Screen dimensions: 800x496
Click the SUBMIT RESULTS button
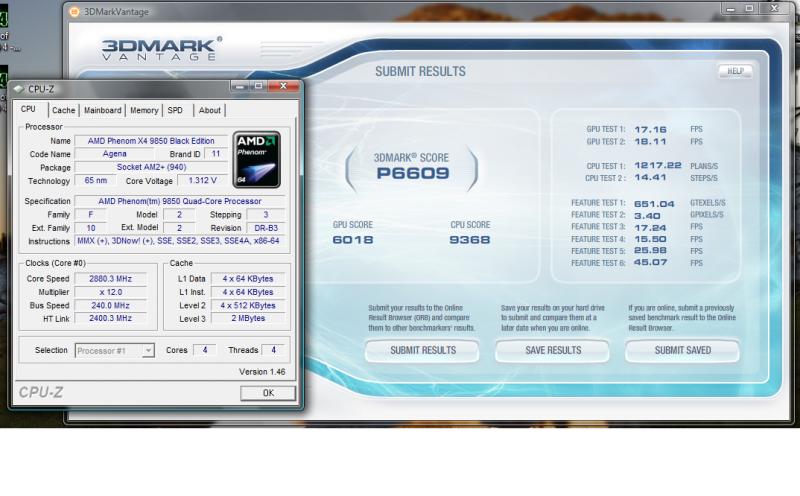[422, 351]
